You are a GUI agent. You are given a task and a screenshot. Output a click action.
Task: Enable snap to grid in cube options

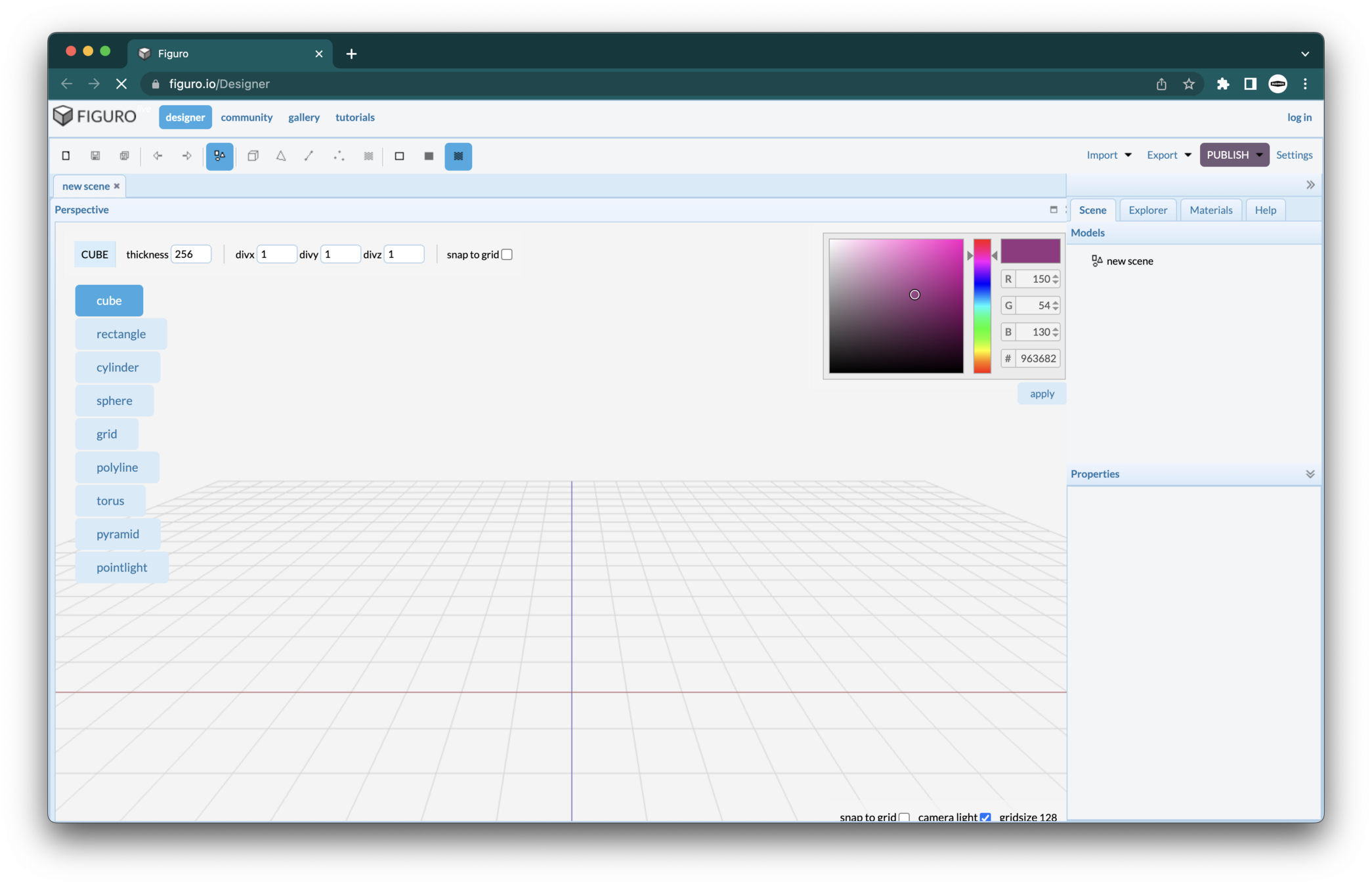507,255
